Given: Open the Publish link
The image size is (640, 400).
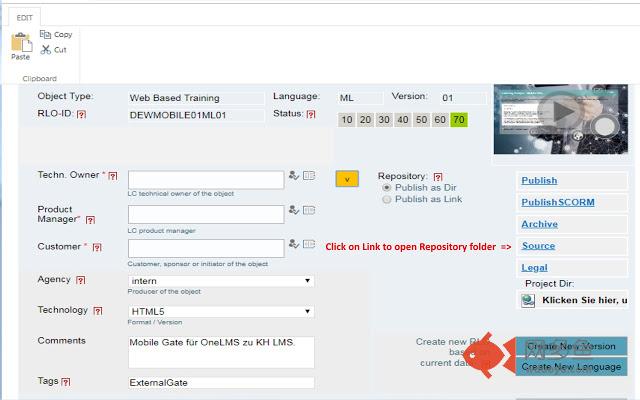Looking at the screenshot, I should tap(539, 180).
